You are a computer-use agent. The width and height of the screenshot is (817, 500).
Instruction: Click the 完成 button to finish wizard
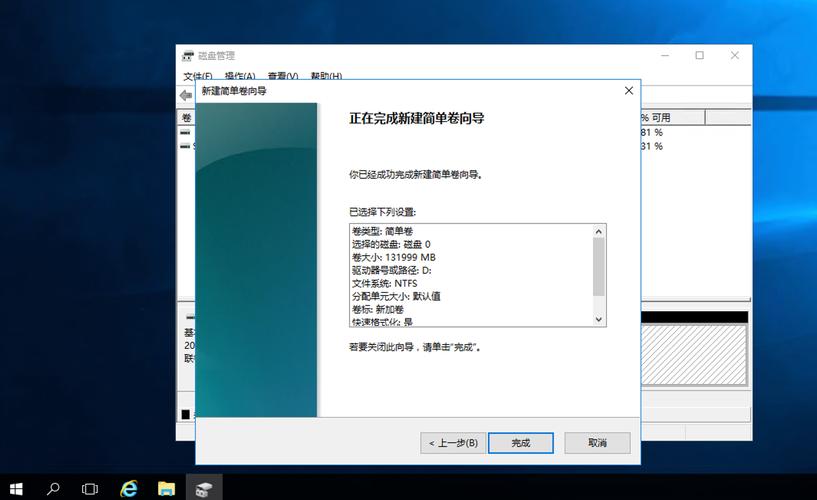pos(521,443)
